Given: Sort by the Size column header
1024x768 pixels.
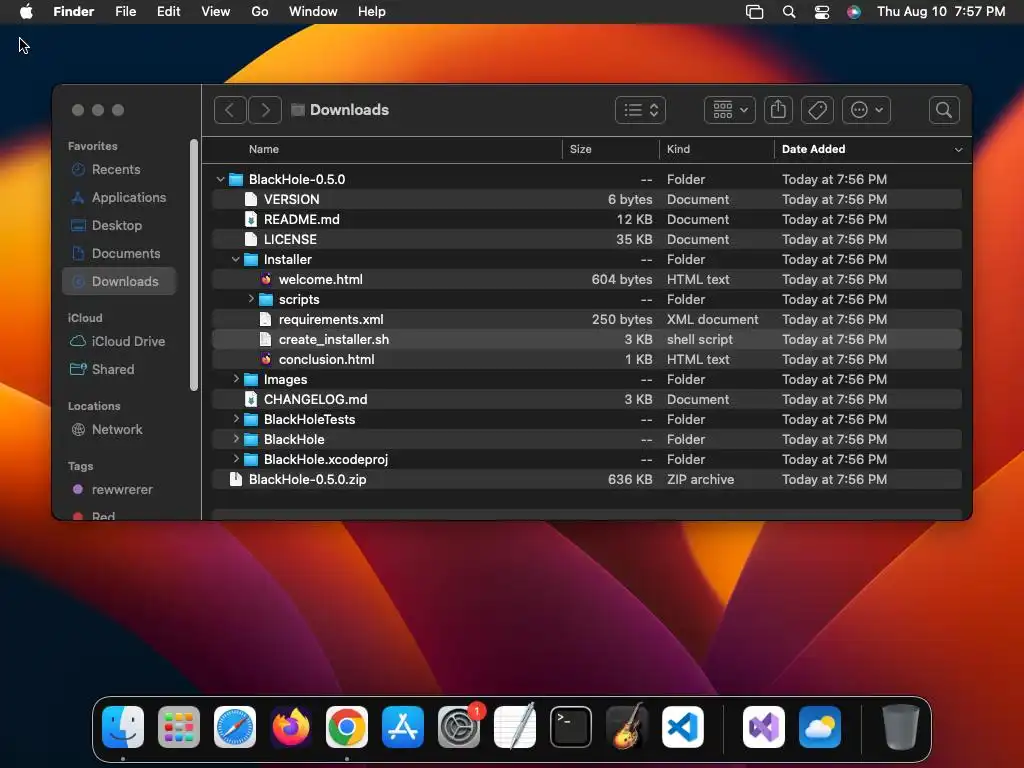Looking at the screenshot, I should pos(581,149).
